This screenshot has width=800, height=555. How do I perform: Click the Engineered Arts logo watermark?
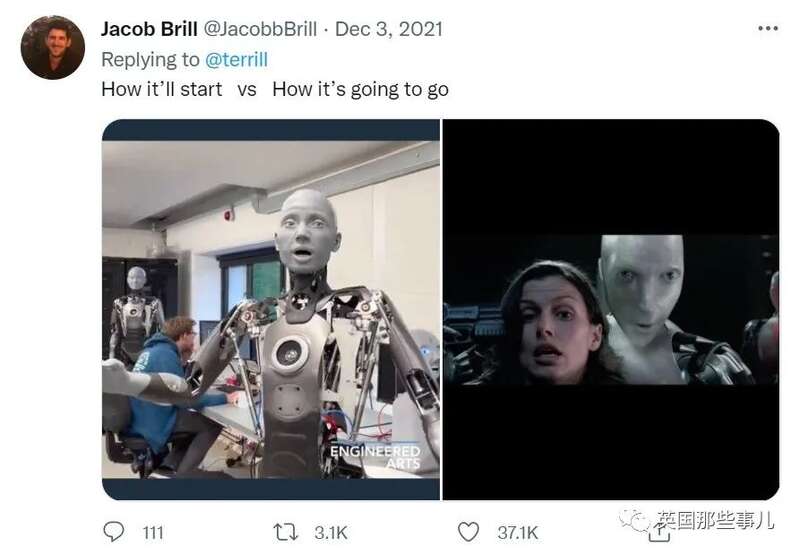[x=375, y=457]
